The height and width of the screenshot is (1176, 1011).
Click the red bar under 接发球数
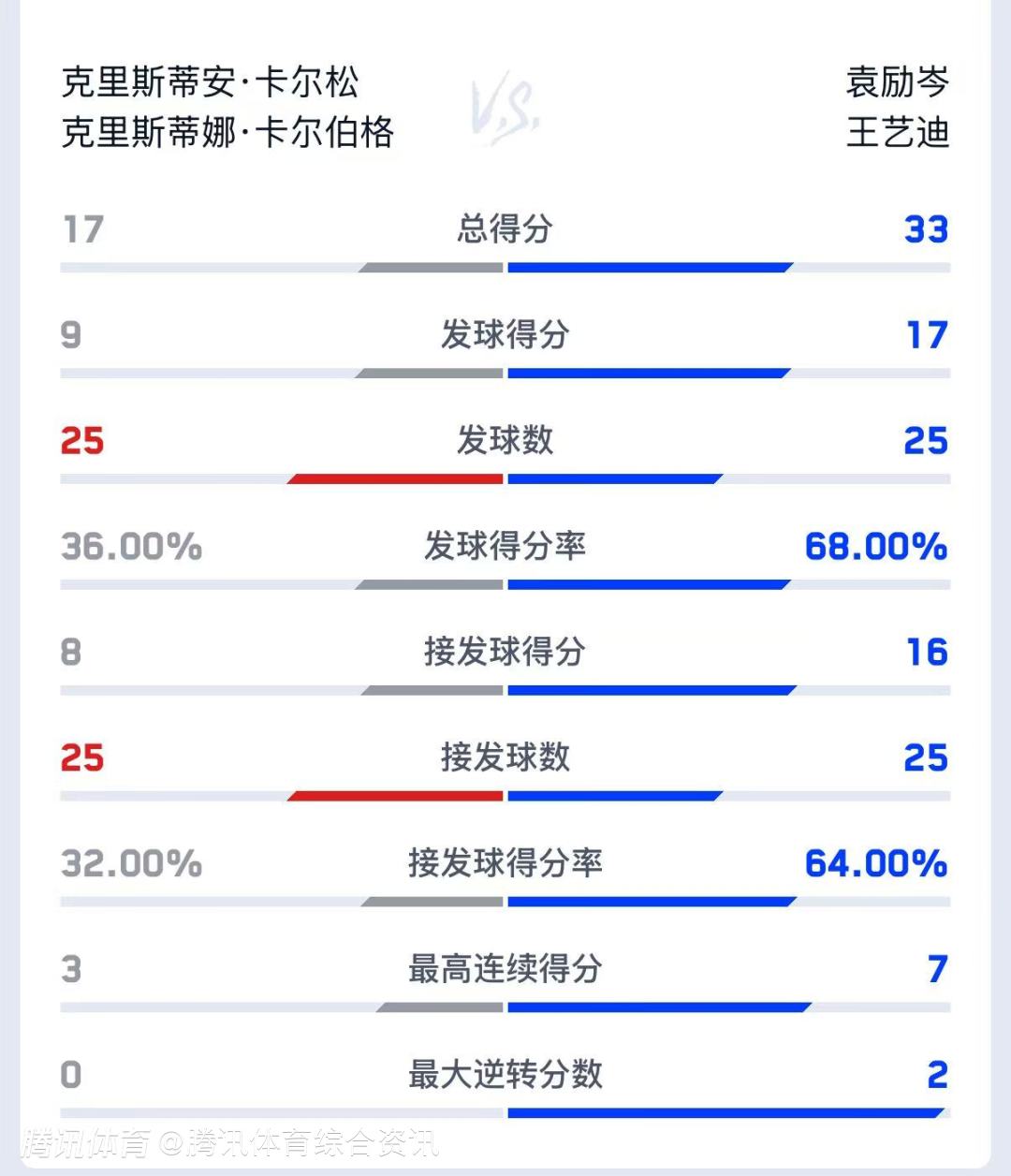(x=396, y=796)
